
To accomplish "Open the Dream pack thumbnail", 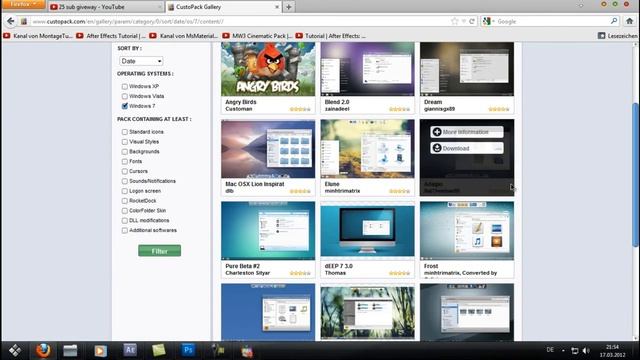I will coord(467,69).
